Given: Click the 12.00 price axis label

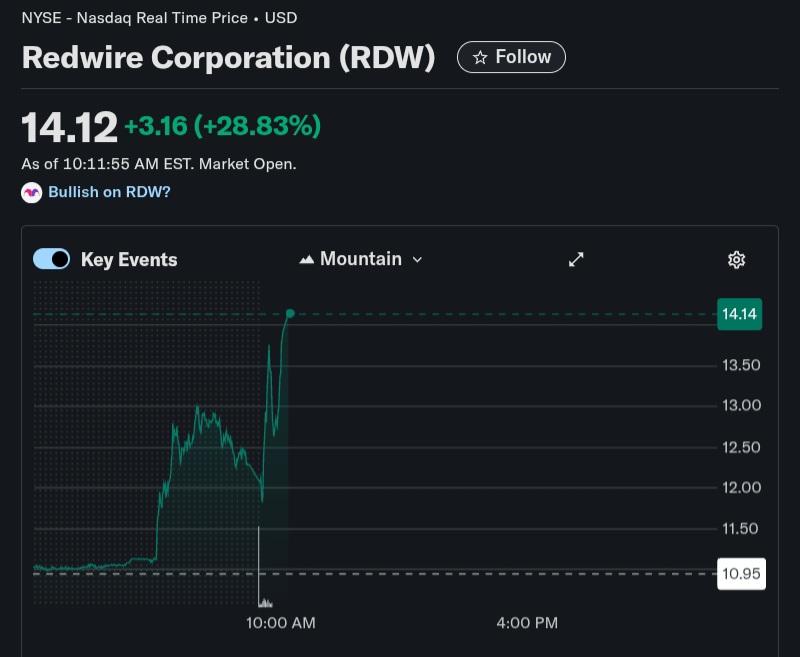Looking at the screenshot, I should click(x=741, y=487).
